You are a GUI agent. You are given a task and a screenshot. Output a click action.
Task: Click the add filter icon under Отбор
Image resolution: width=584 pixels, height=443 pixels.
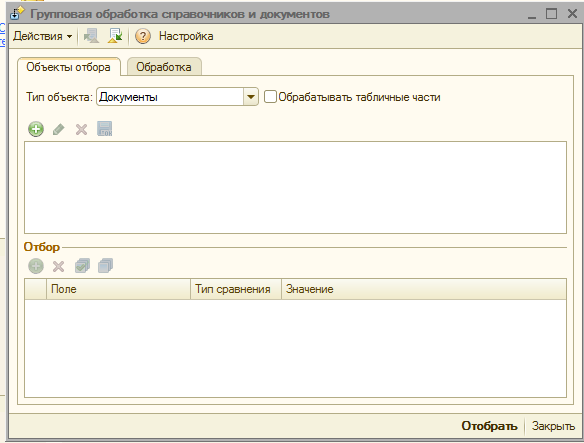point(36,266)
